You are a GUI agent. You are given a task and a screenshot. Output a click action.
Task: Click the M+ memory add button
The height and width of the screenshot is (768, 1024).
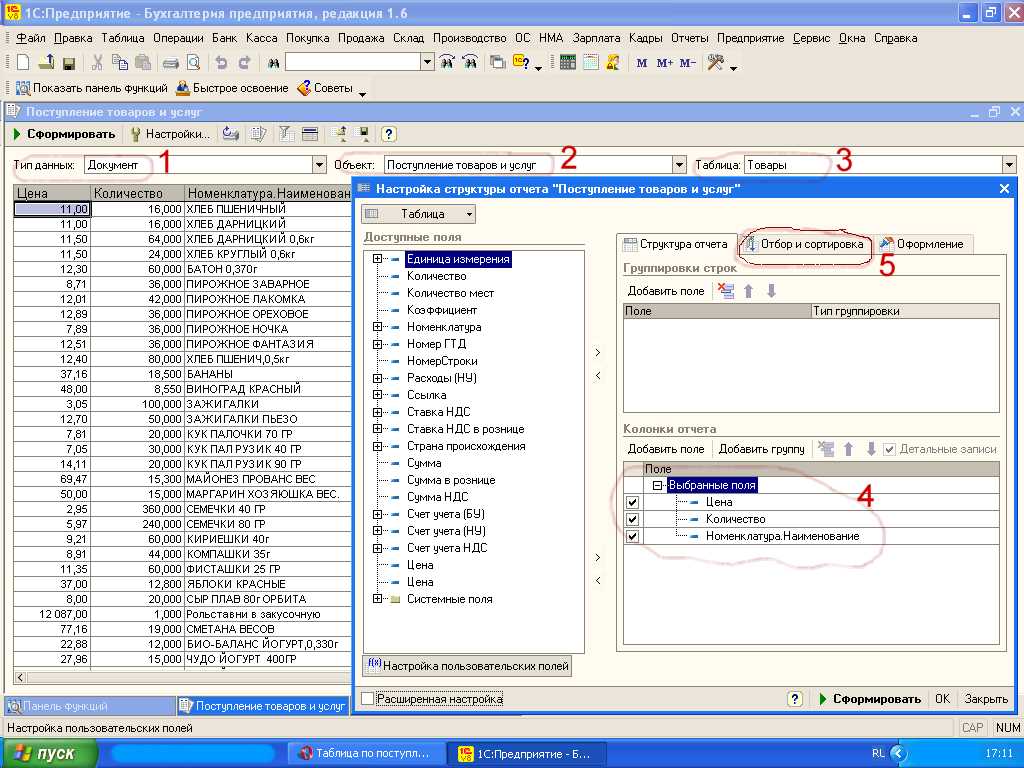coord(664,63)
